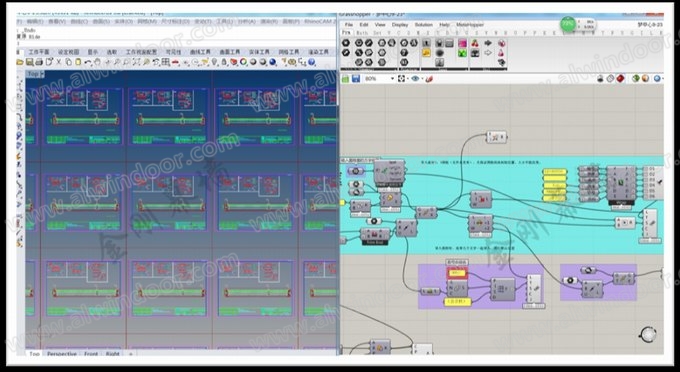Disable preview with the red geometry icon
Screen dimensions: 680x372
(x=620, y=78)
